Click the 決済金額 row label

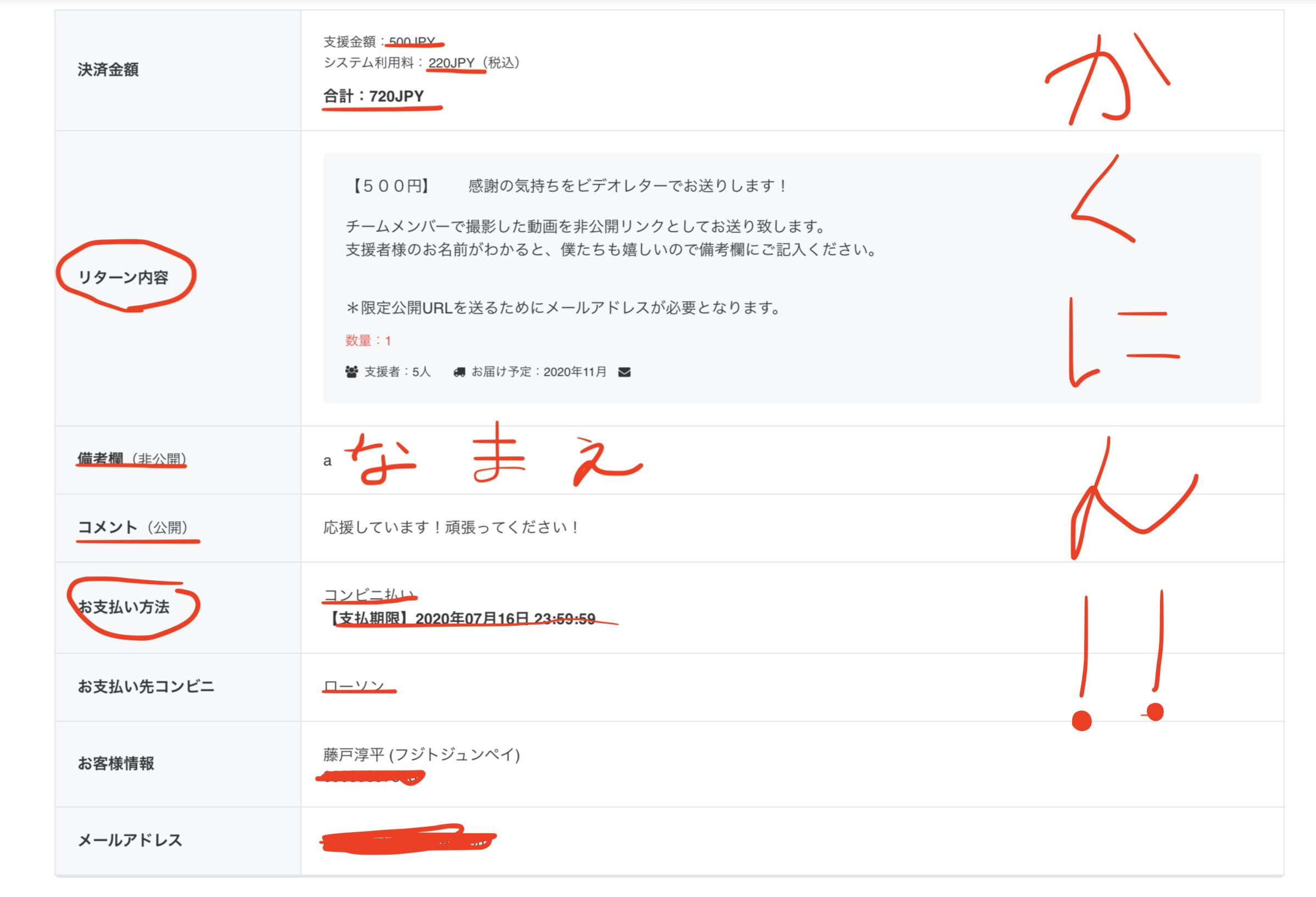click(108, 70)
